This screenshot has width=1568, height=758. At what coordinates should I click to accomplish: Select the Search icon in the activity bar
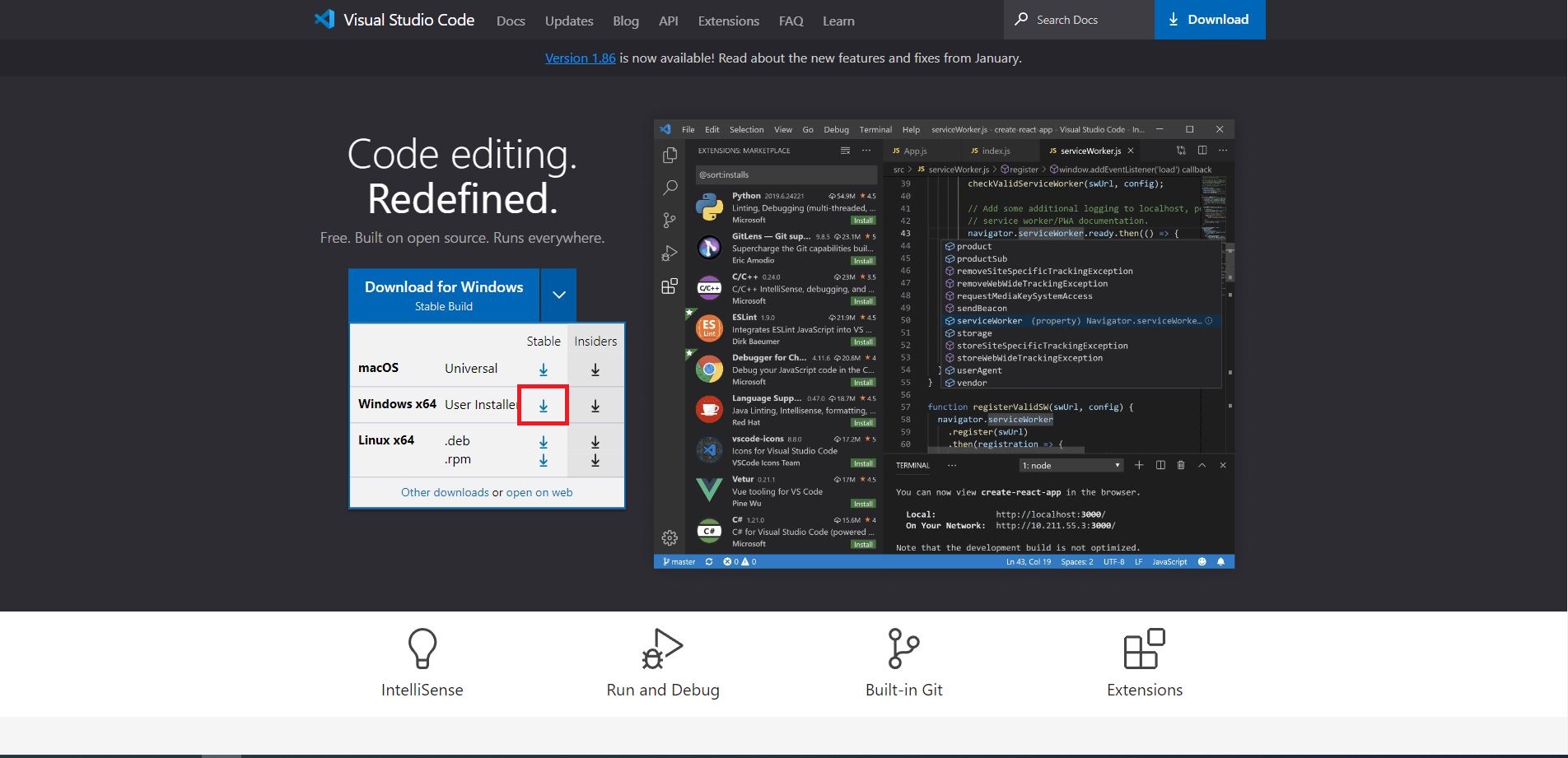(x=669, y=188)
